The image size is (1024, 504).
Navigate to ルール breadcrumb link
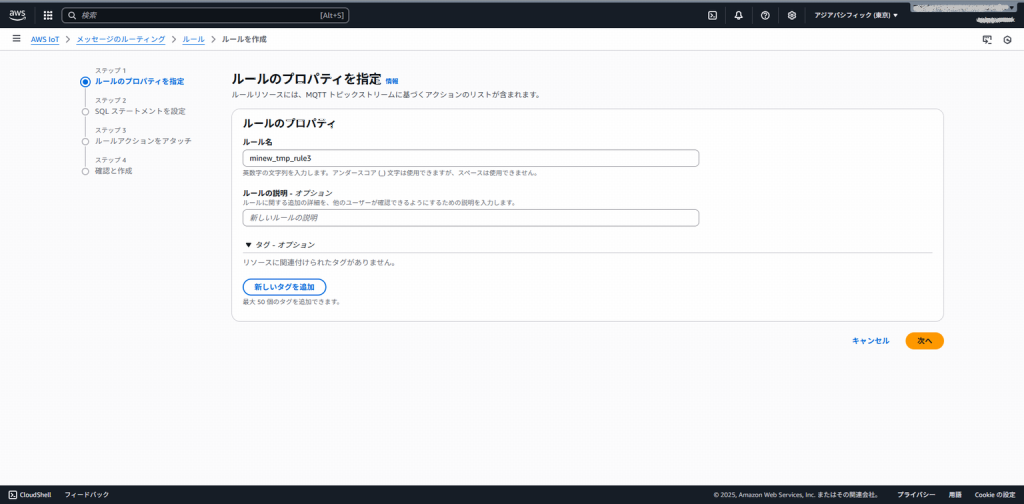pos(193,39)
